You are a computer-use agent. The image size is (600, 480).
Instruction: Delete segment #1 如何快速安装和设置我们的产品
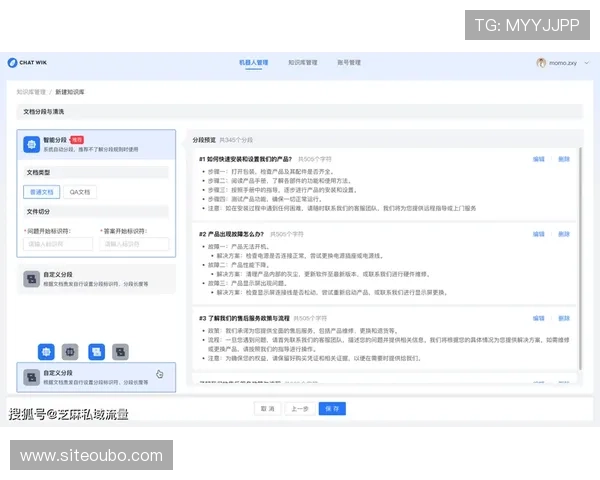[564, 159]
